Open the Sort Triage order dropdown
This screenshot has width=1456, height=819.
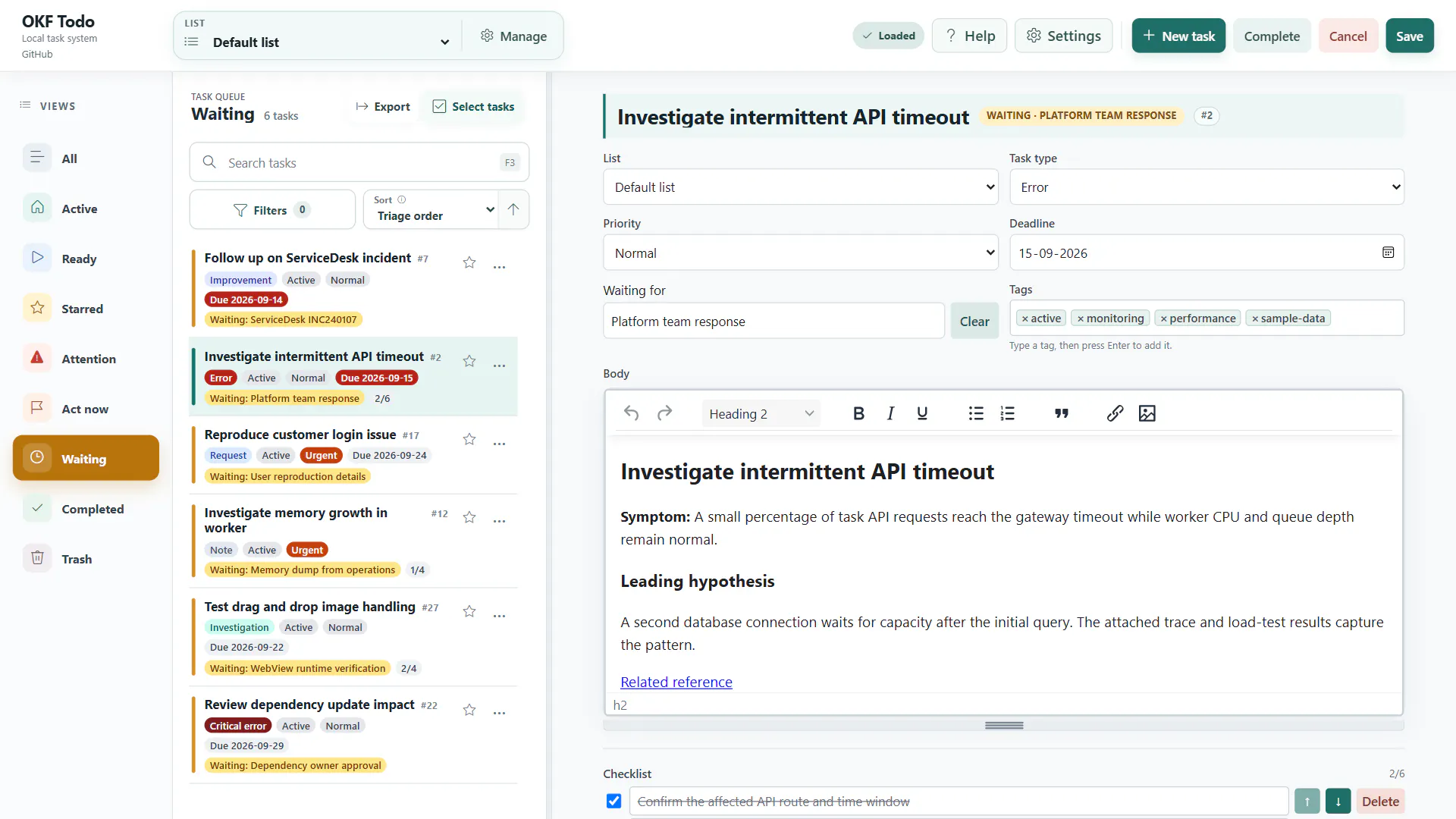430,209
